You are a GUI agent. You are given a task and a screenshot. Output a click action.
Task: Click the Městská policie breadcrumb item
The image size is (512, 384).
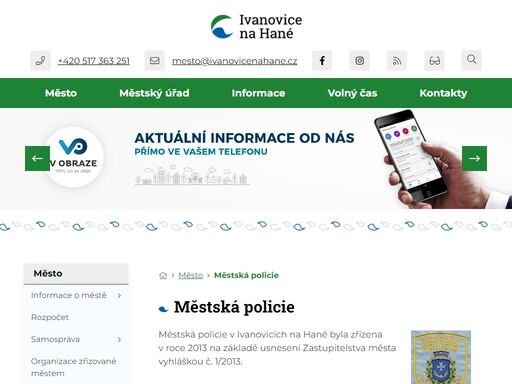click(x=246, y=275)
